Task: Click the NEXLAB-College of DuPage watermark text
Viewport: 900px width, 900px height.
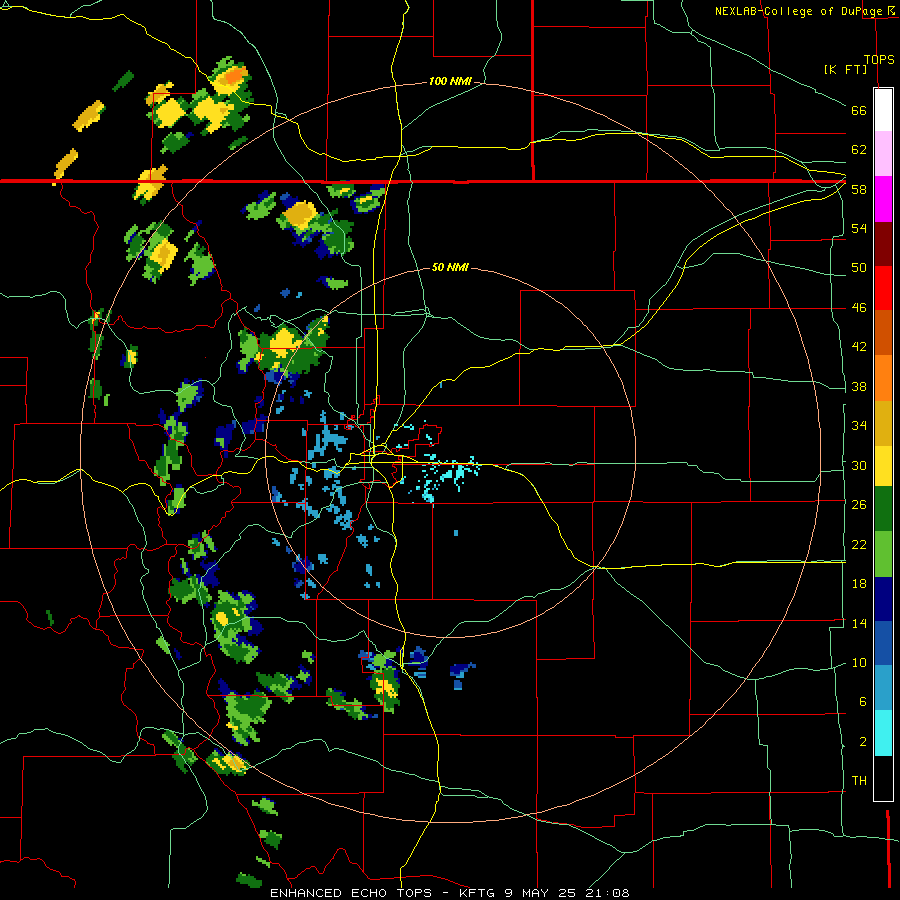Action: point(799,11)
